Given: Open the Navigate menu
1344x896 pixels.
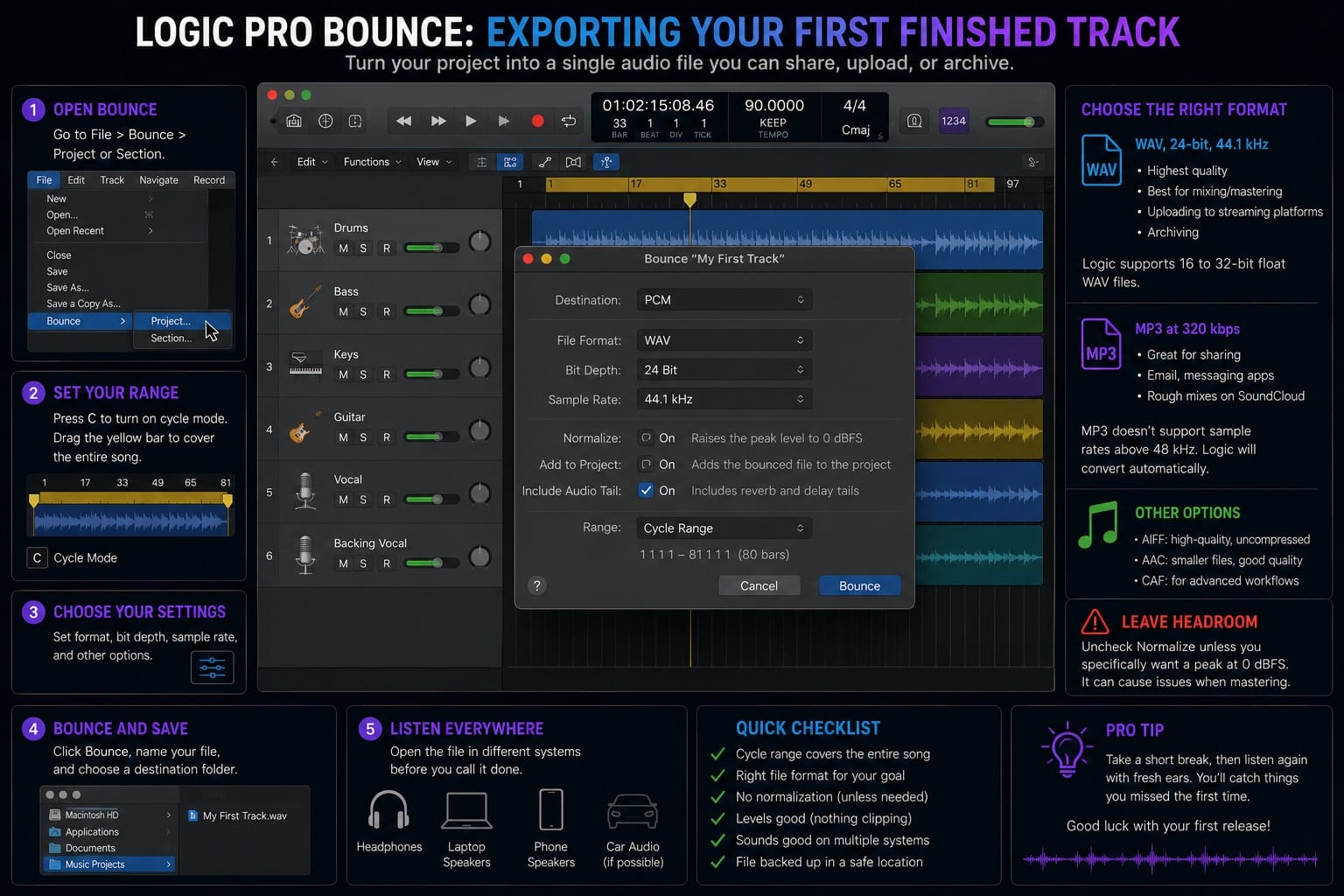Looking at the screenshot, I should click(x=158, y=179).
